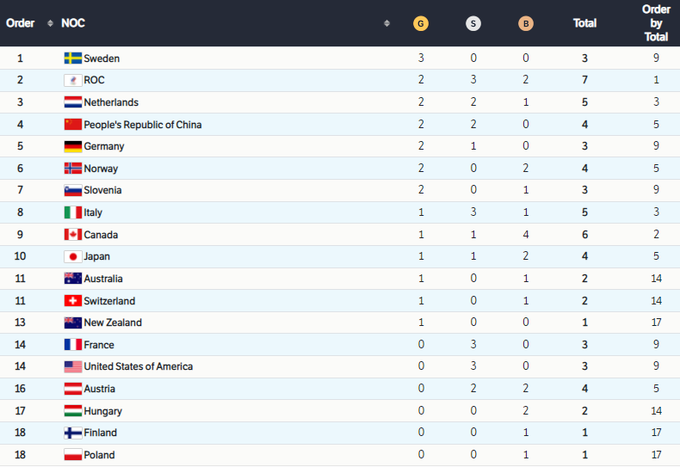Click the Switzerland flag icon

tap(72, 300)
